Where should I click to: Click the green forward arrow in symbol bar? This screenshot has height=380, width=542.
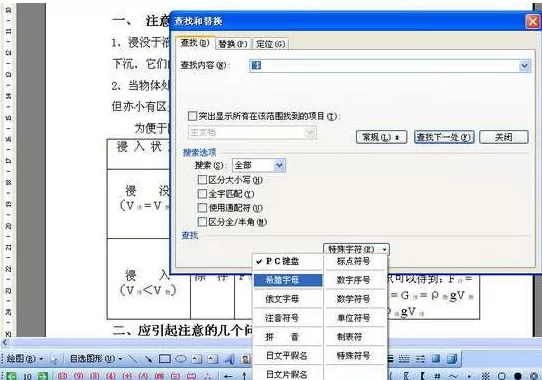tap(43, 376)
